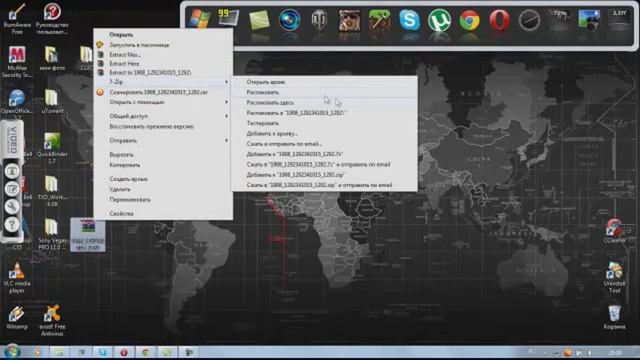640x360 pixels.
Task: Open the QuickBinder 1.7 desktop shortcut
Action: point(52,148)
